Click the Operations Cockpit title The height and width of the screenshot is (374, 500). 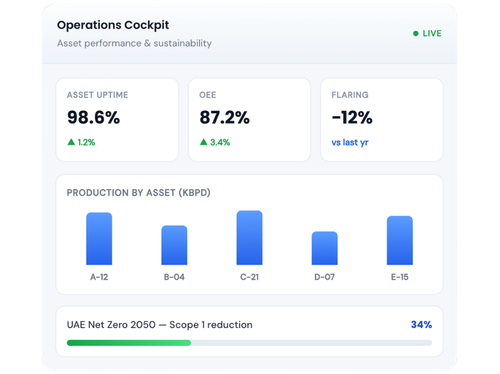coord(113,25)
